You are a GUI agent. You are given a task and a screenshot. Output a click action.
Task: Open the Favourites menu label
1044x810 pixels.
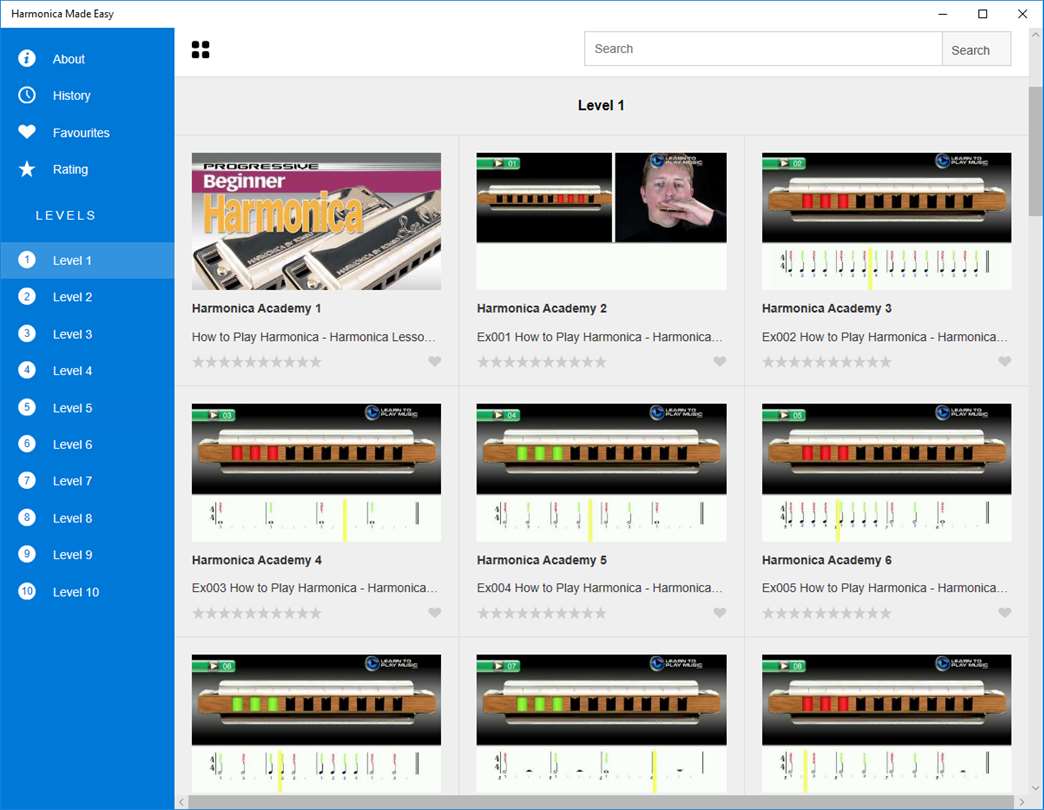tap(81, 132)
